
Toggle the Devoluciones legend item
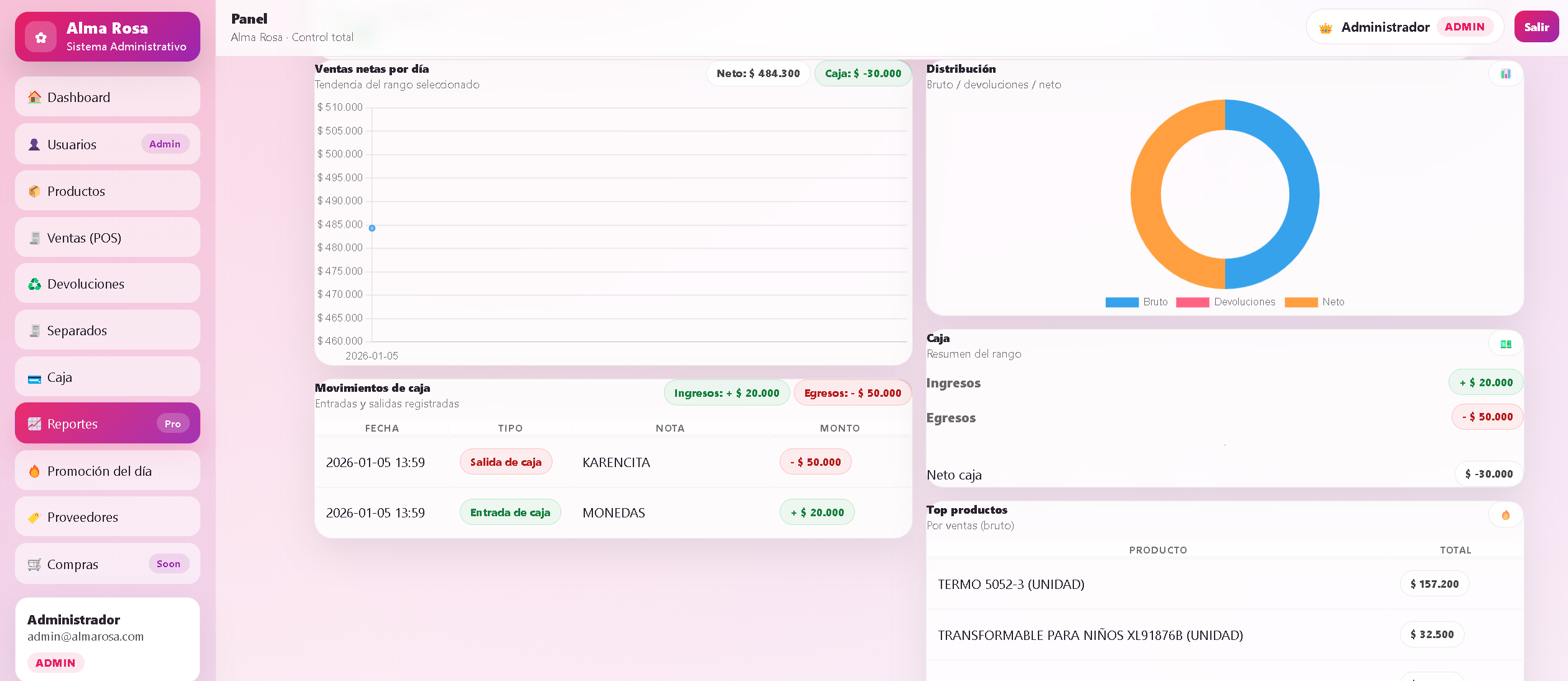click(x=1226, y=302)
